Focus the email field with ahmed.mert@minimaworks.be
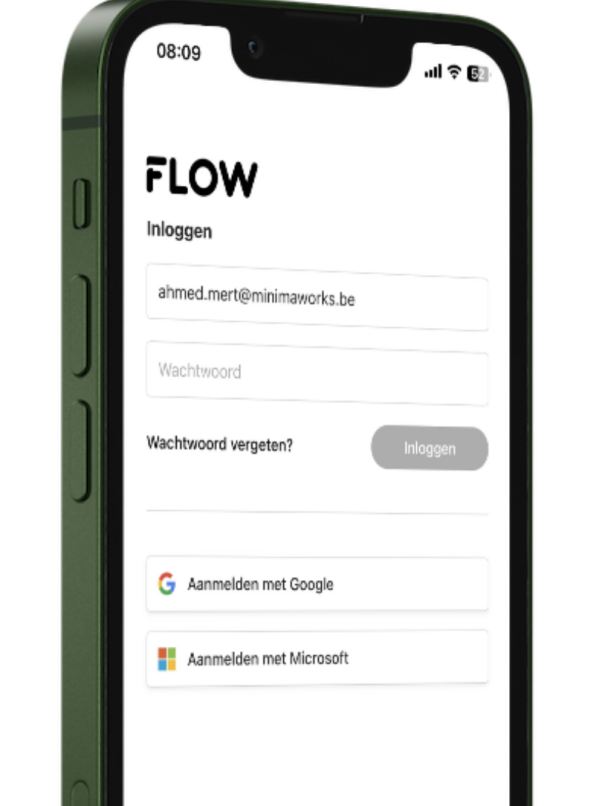The image size is (605, 806). 317,297
